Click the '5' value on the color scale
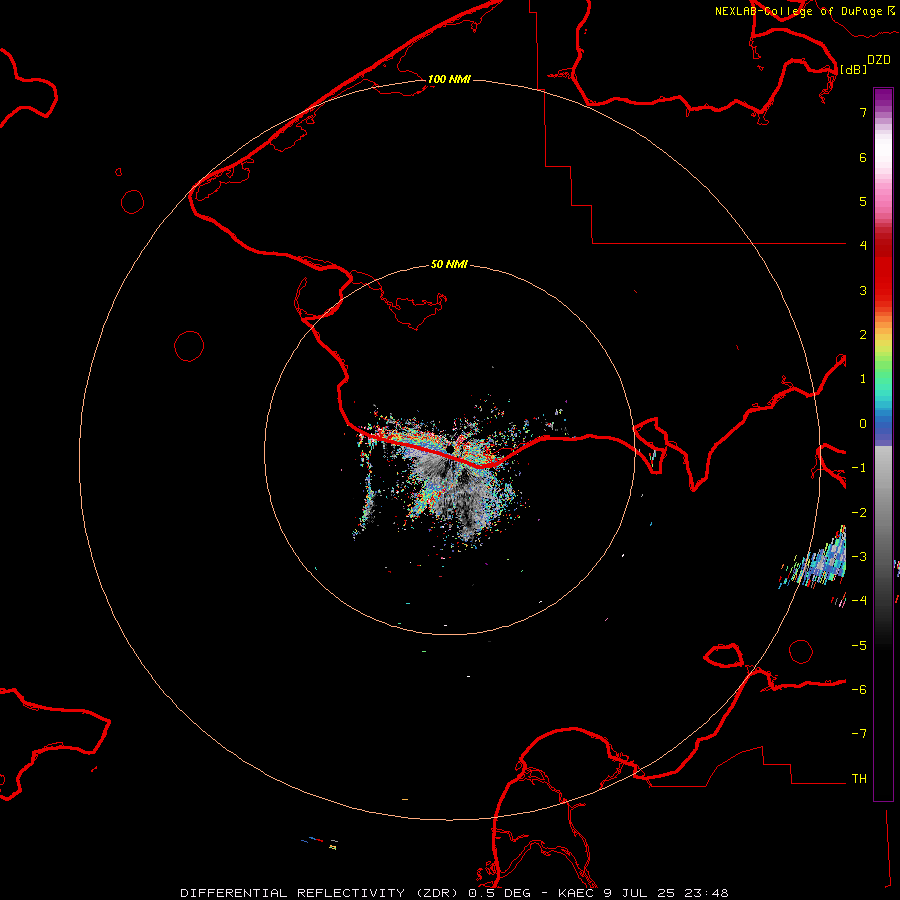 pyautogui.click(x=863, y=201)
